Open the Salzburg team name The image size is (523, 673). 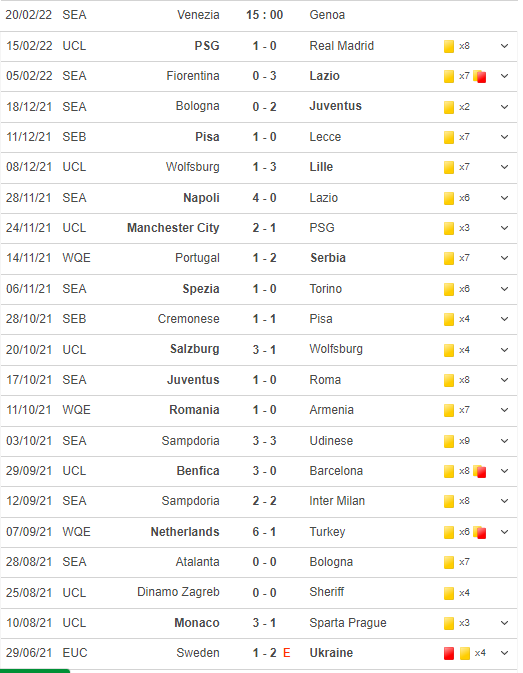194,349
